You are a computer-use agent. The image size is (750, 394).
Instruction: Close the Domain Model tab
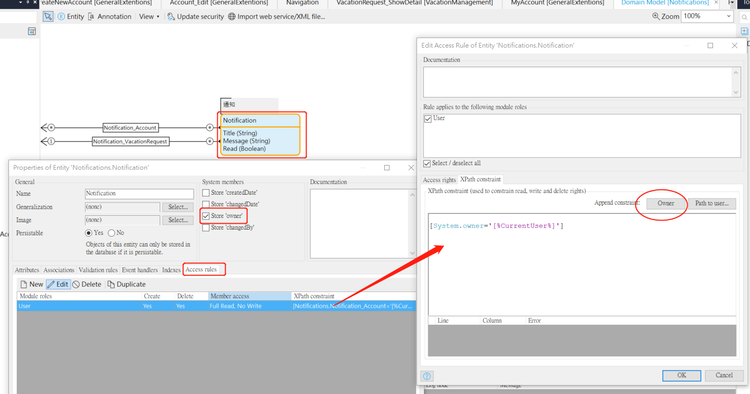coord(716,2)
